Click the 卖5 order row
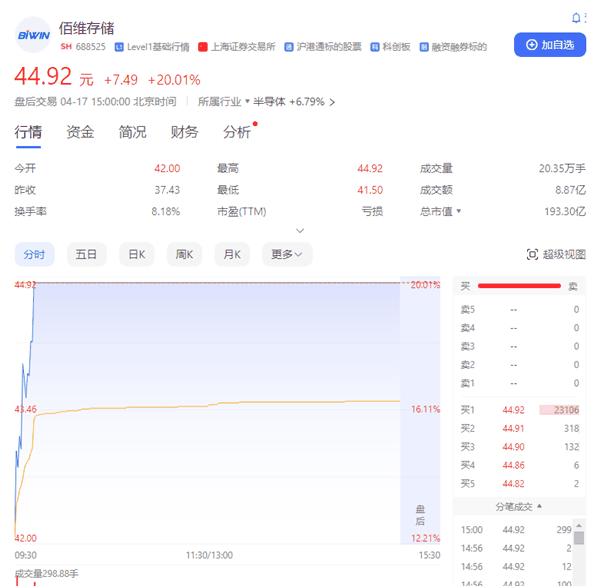This screenshot has height=586, width=600. click(519, 309)
